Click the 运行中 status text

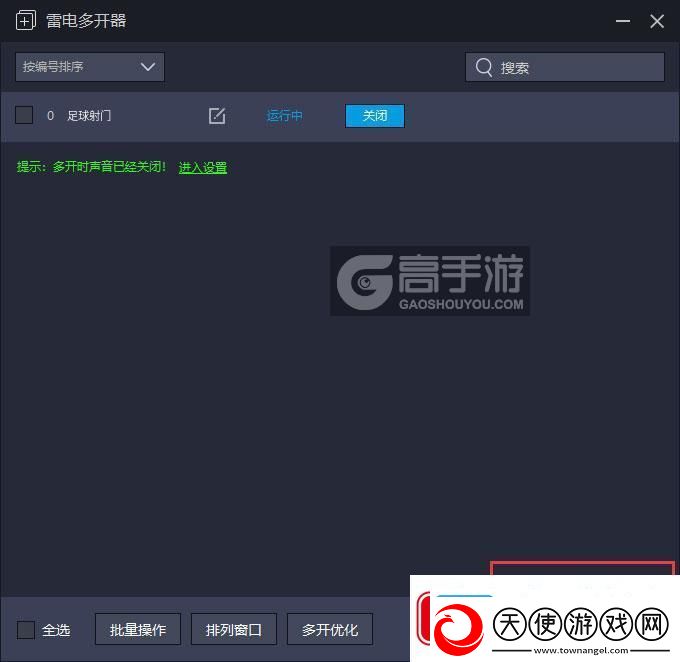coord(284,116)
